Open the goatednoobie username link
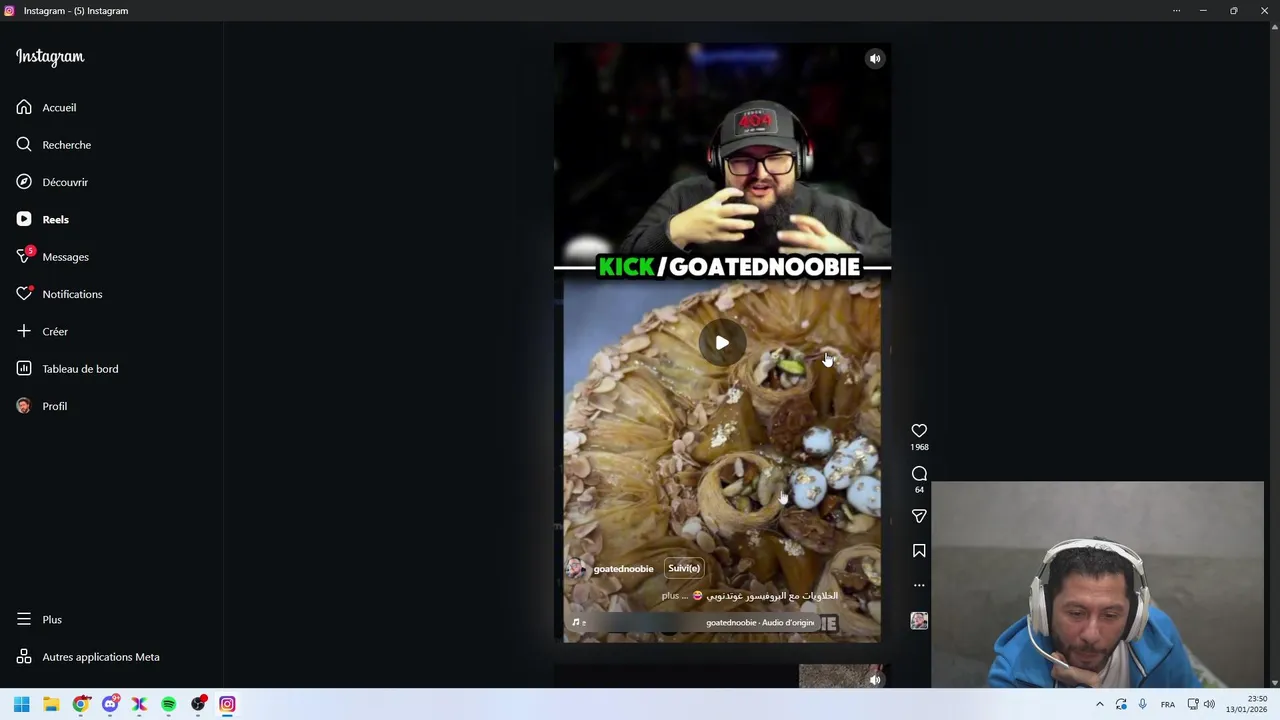The image size is (1280, 720). point(623,569)
